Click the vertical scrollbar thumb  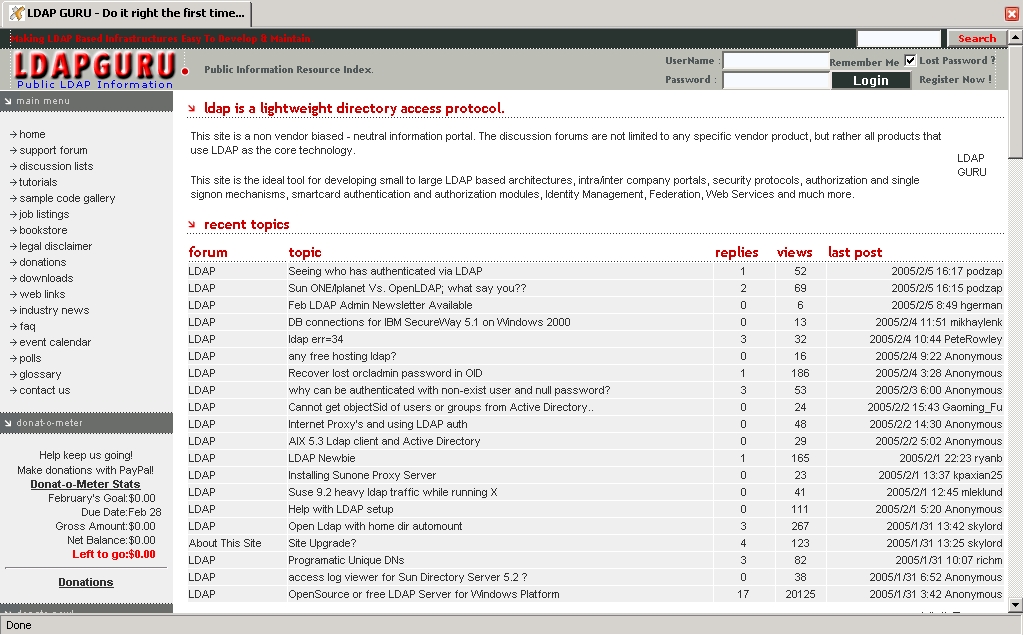point(1015,101)
